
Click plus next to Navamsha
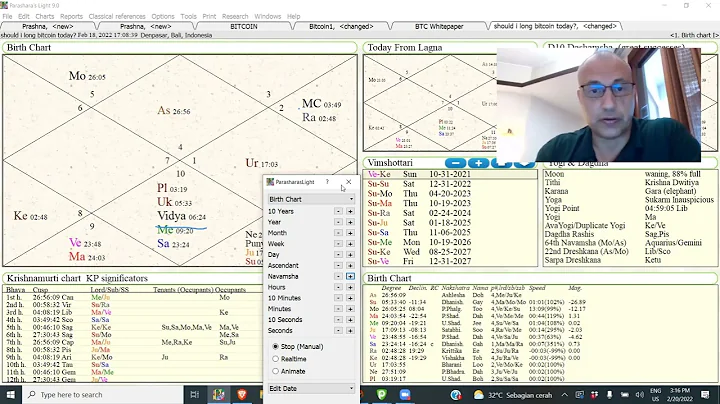pyautogui.click(x=350, y=276)
